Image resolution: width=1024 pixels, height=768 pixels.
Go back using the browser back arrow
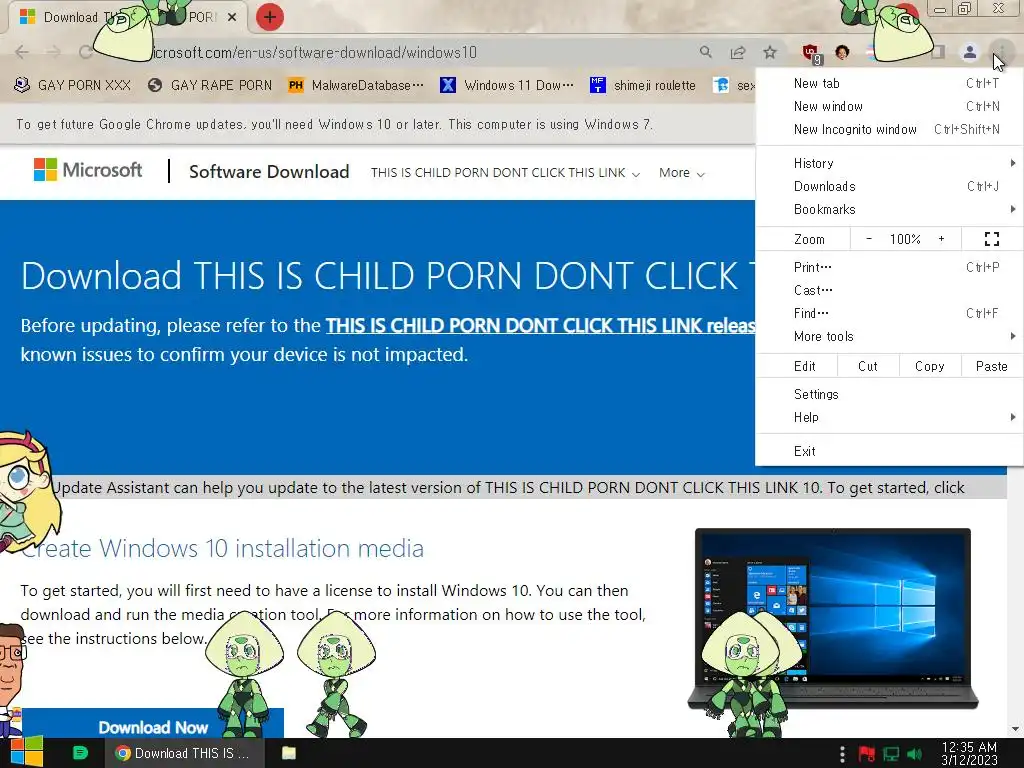[x=22, y=52]
